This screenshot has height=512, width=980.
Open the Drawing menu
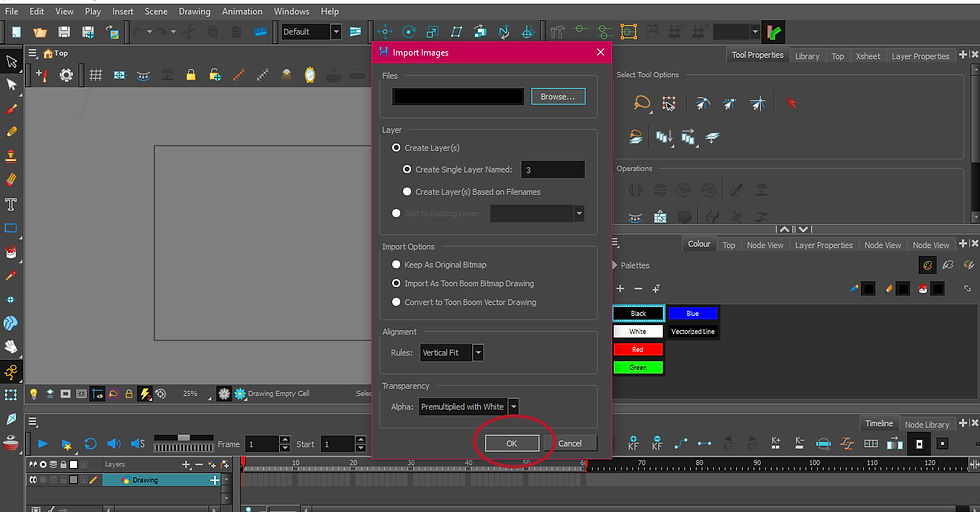pyautogui.click(x=194, y=11)
